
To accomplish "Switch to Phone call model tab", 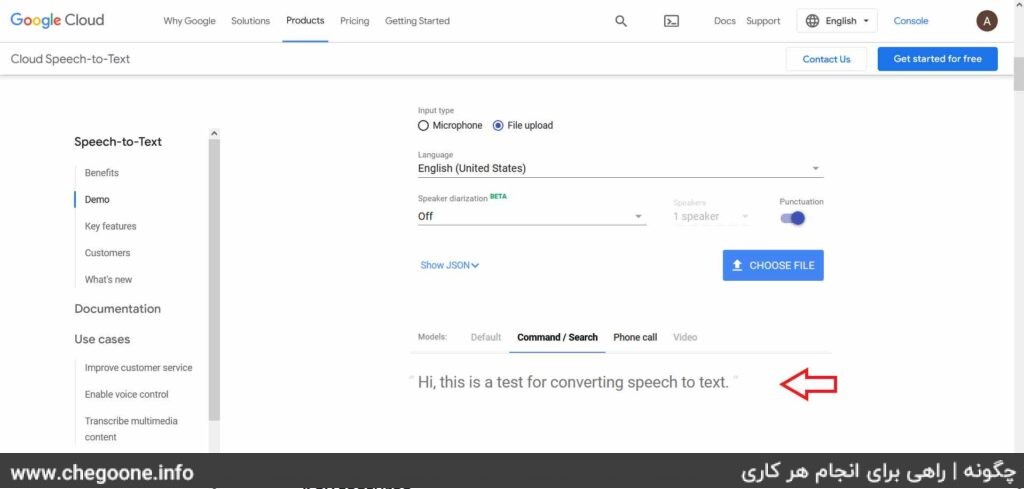I will (635, 338).
